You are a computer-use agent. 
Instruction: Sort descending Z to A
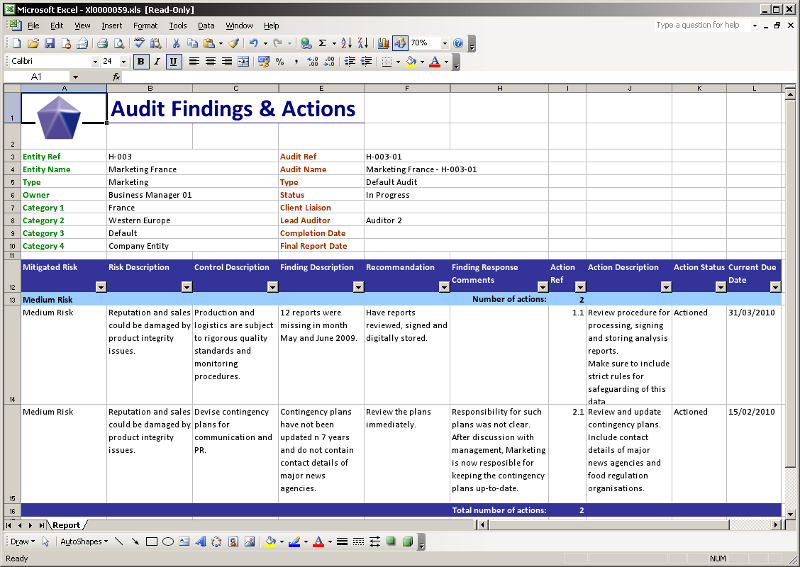coord(363,43)
